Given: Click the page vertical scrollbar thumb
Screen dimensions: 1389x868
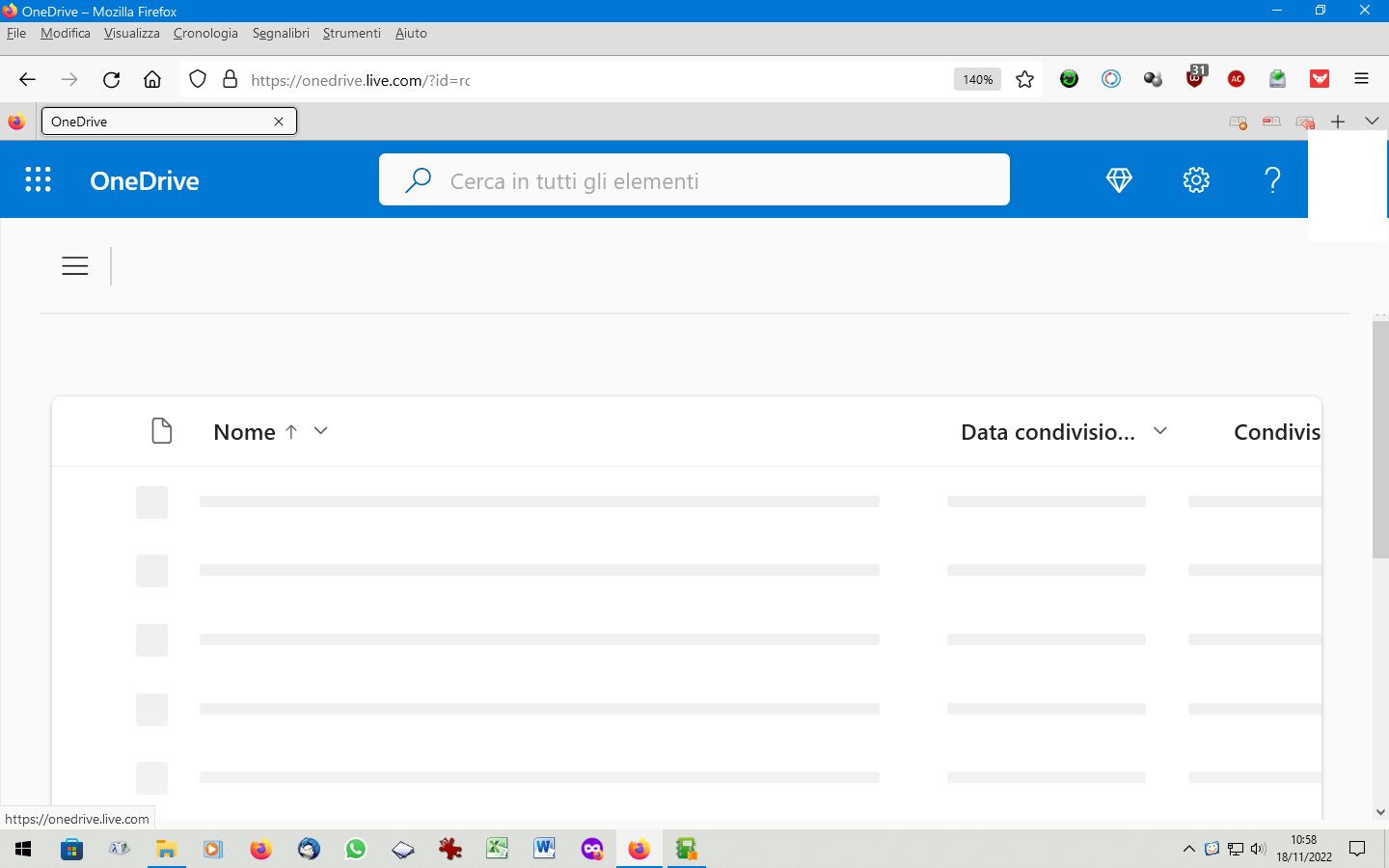Looking at the screenshot, I should (x=1380, y=439).
